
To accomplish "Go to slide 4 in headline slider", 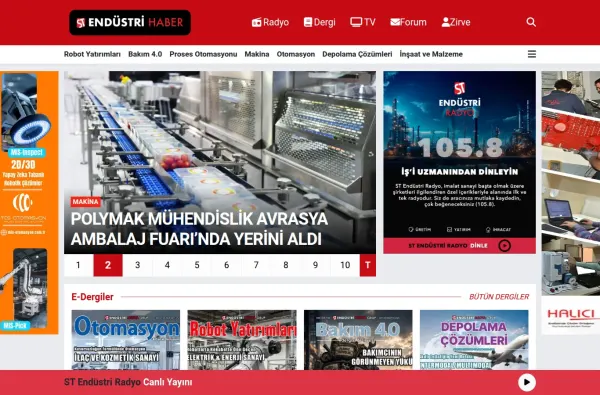I will (167, 265).
